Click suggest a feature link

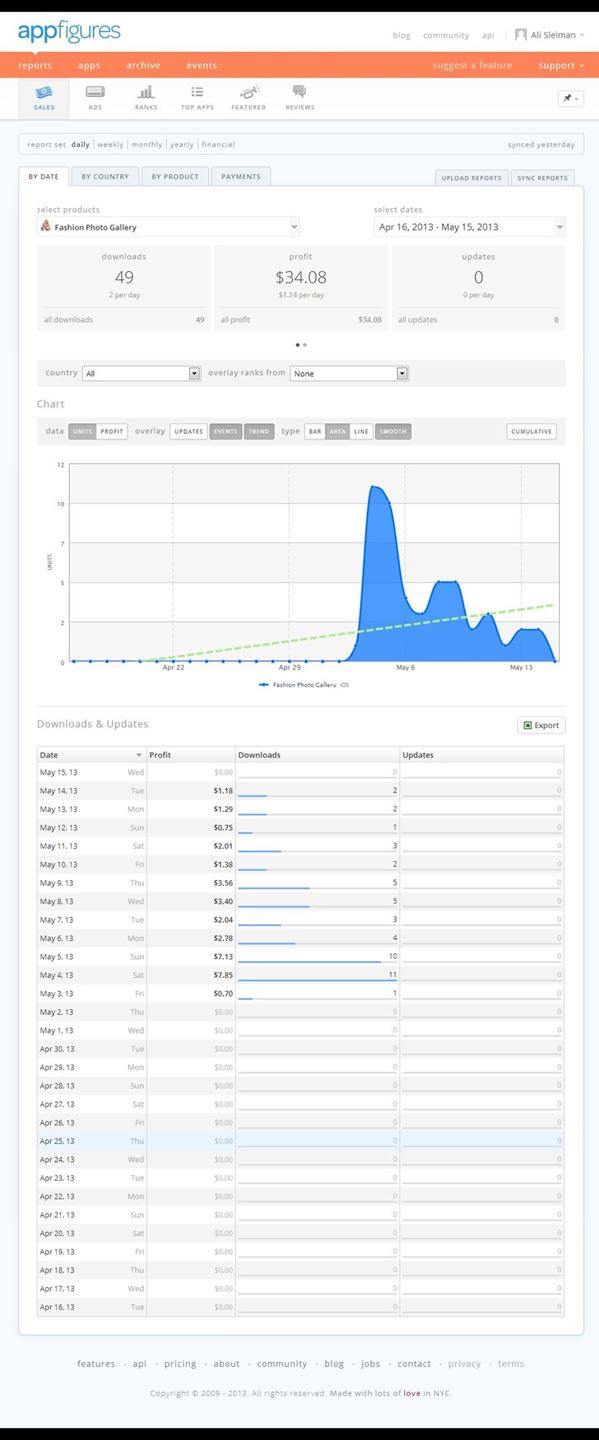(x=472, y=65)
